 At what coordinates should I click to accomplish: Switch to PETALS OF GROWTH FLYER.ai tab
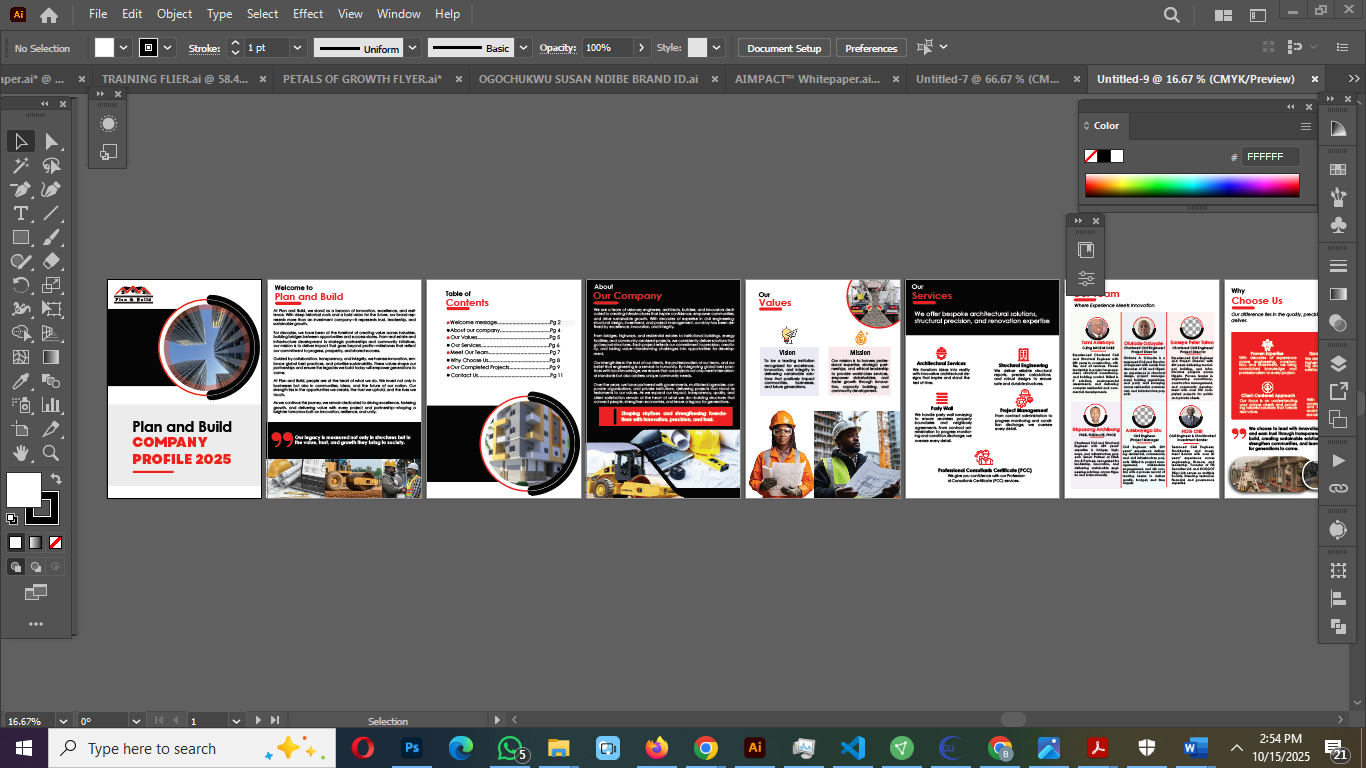point(362,79)
